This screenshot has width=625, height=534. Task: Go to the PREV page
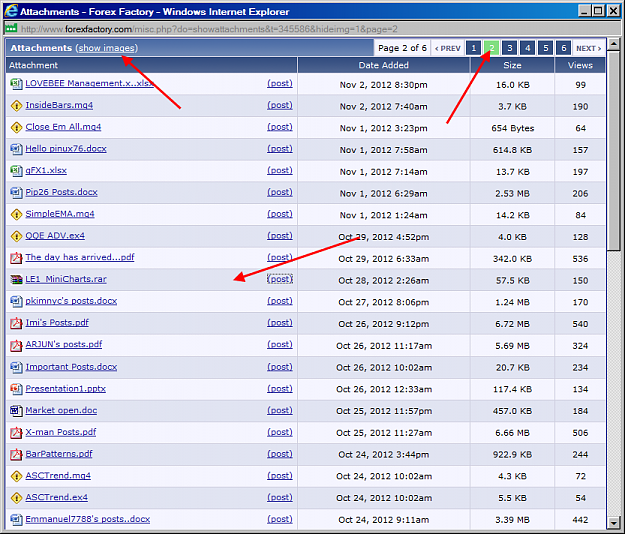[448, 48]
